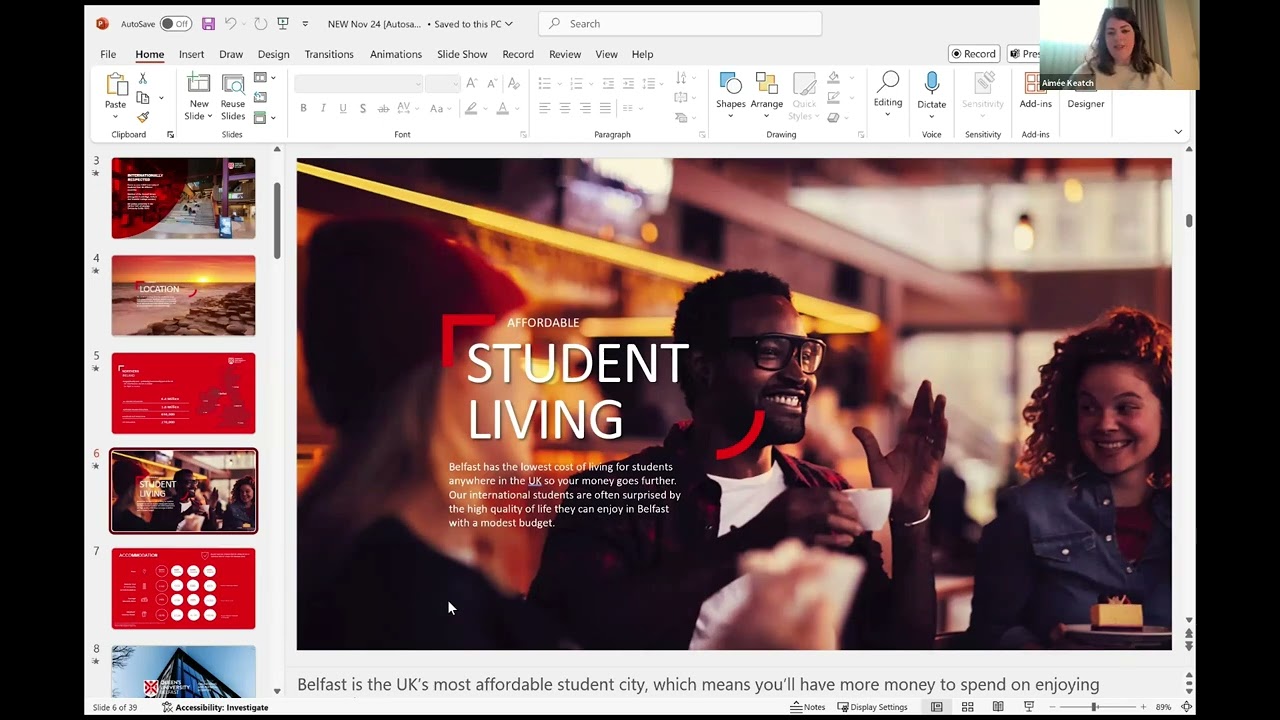1280x720 pixels.
Task: Fit slide to current window
Action: (x=1186, y=707)
